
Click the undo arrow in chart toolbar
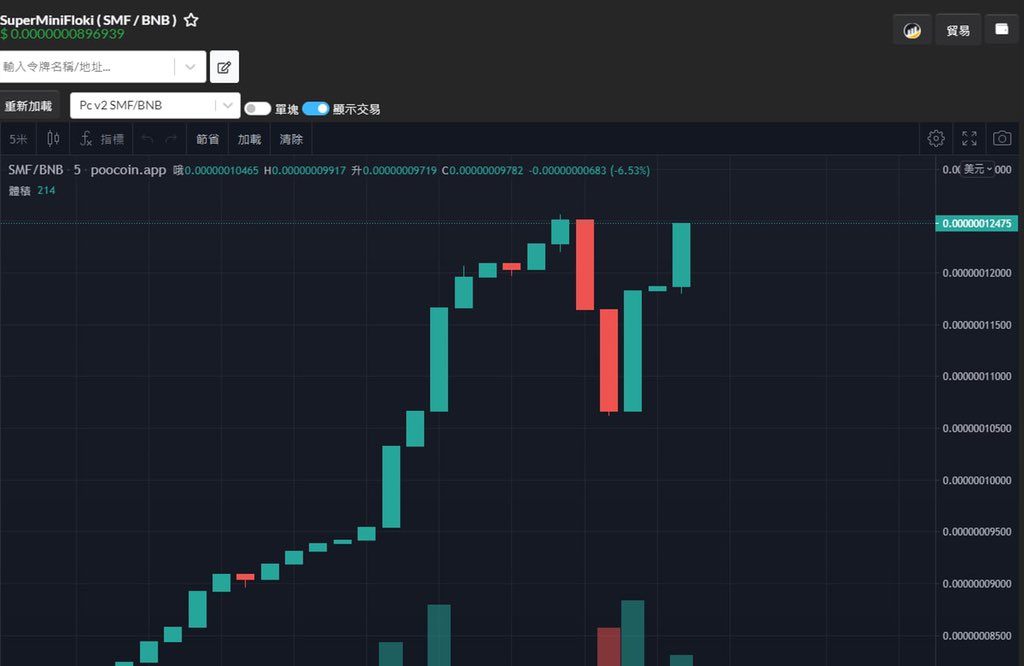point(148,139)
